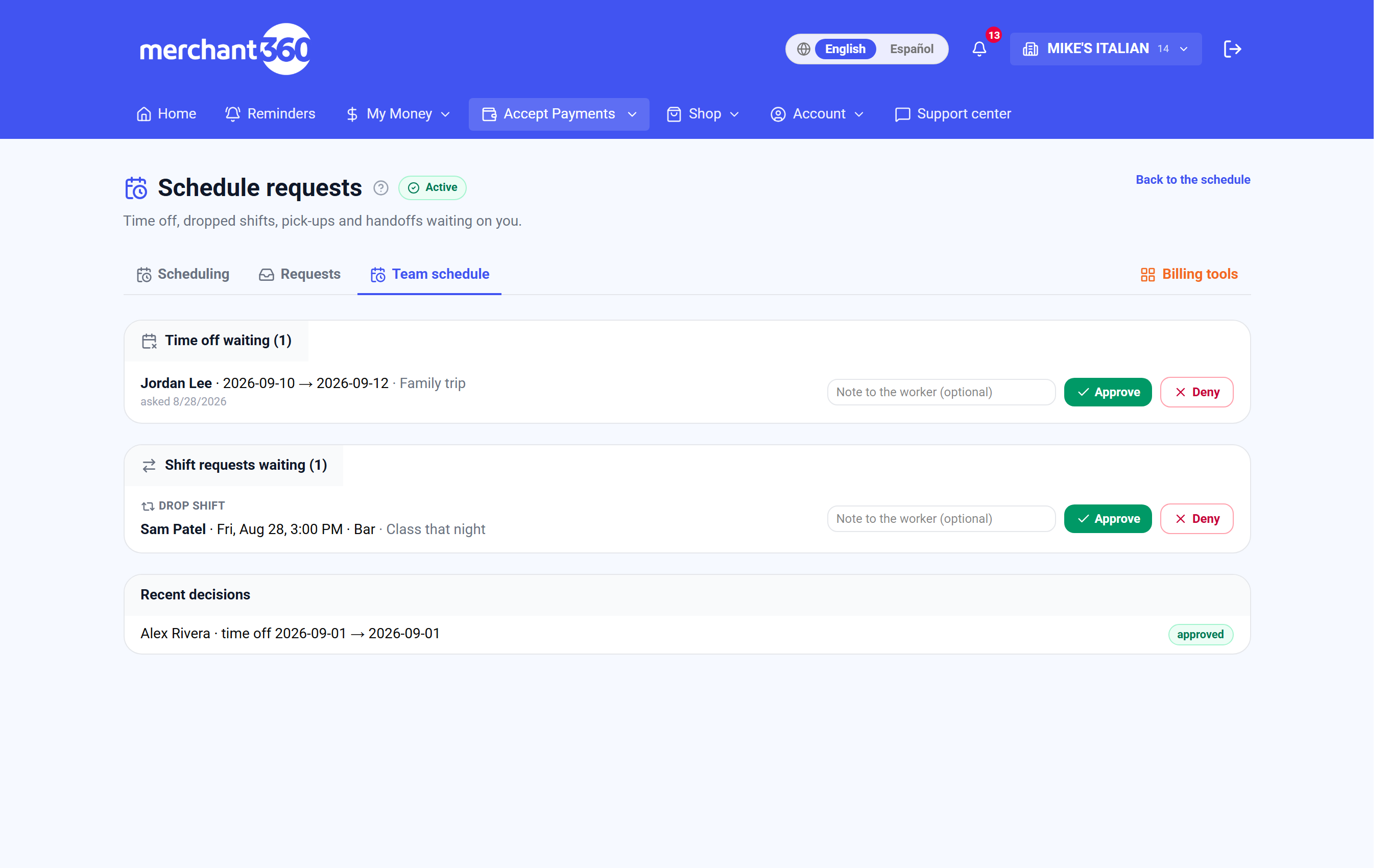Viewport: 1389px width, 868px height.
Task: Open the MIKE'S ITALIAN store selector
Action: (x=1106, y=50)
